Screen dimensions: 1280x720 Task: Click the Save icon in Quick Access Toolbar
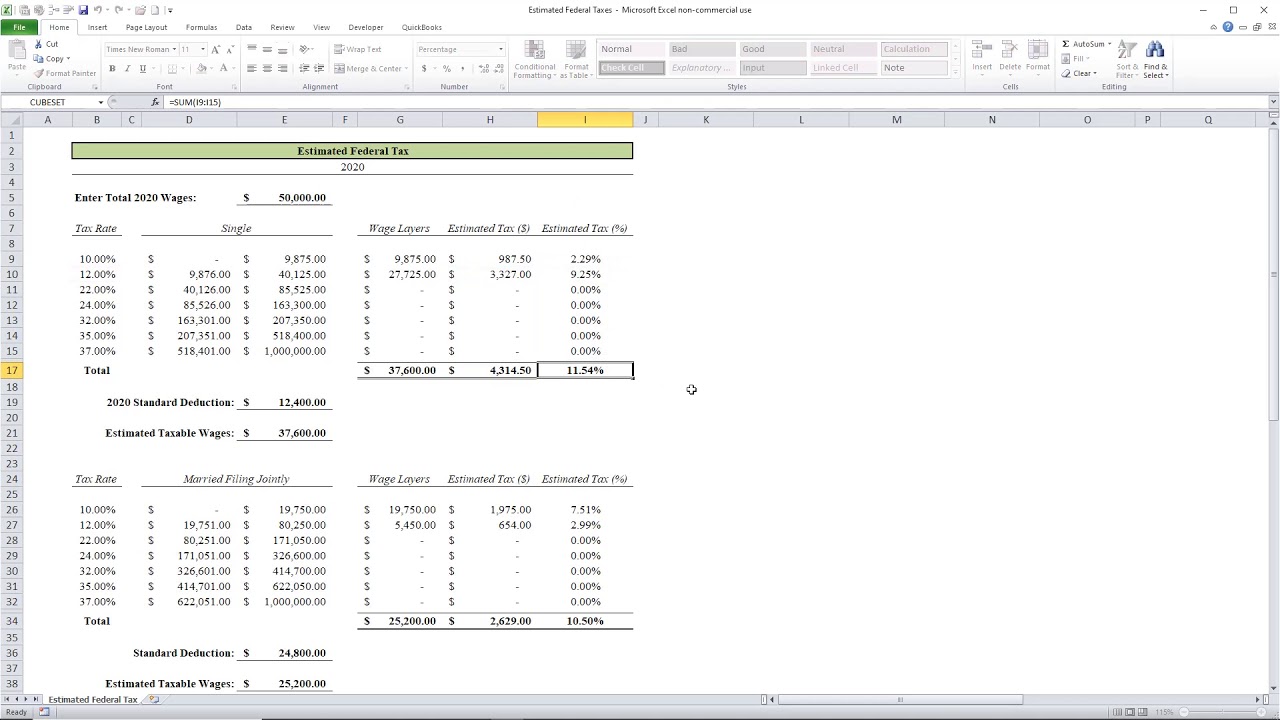83,10
